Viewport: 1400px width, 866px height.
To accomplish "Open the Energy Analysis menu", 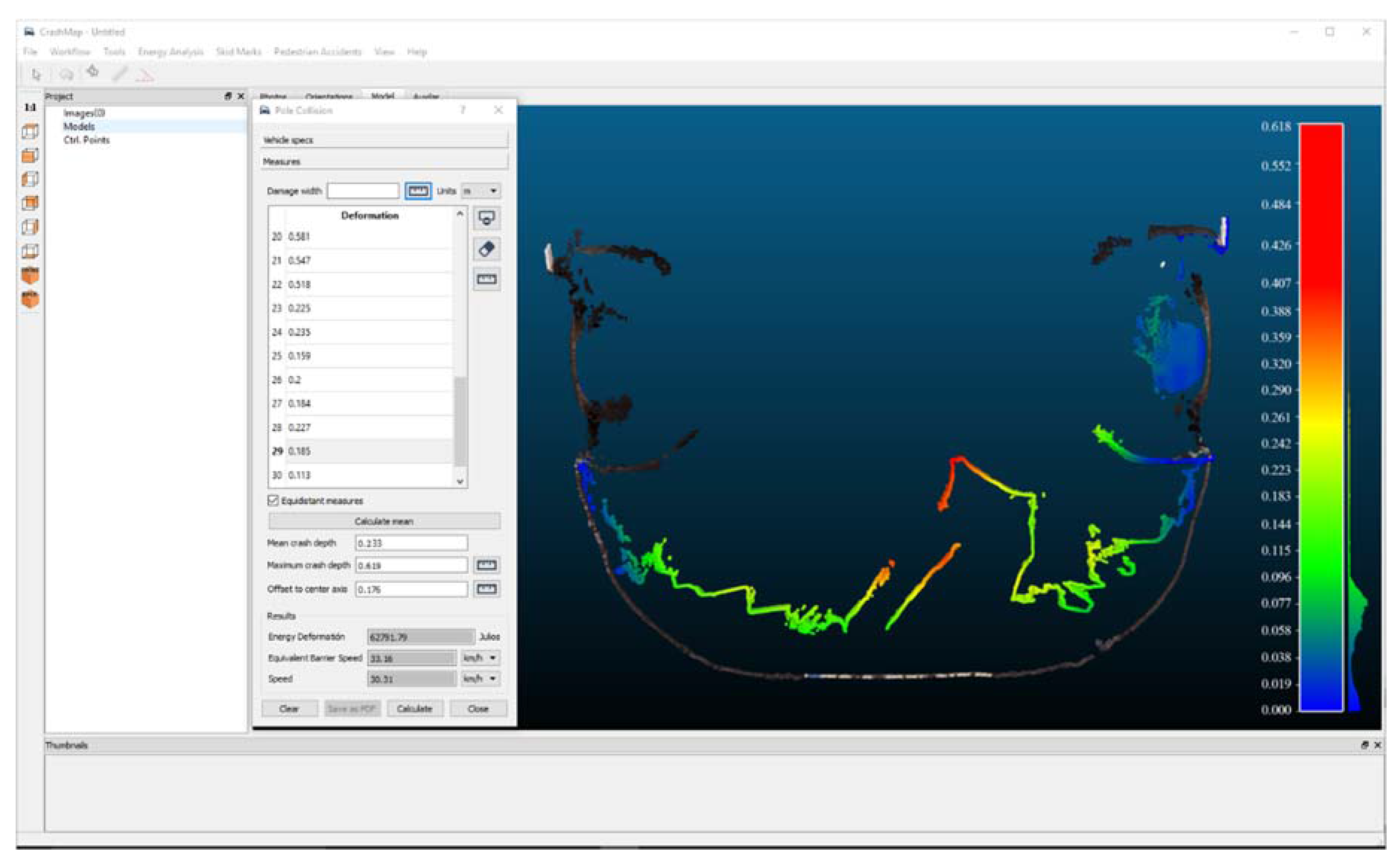I will pyautogui.click(x=171, y=51).
